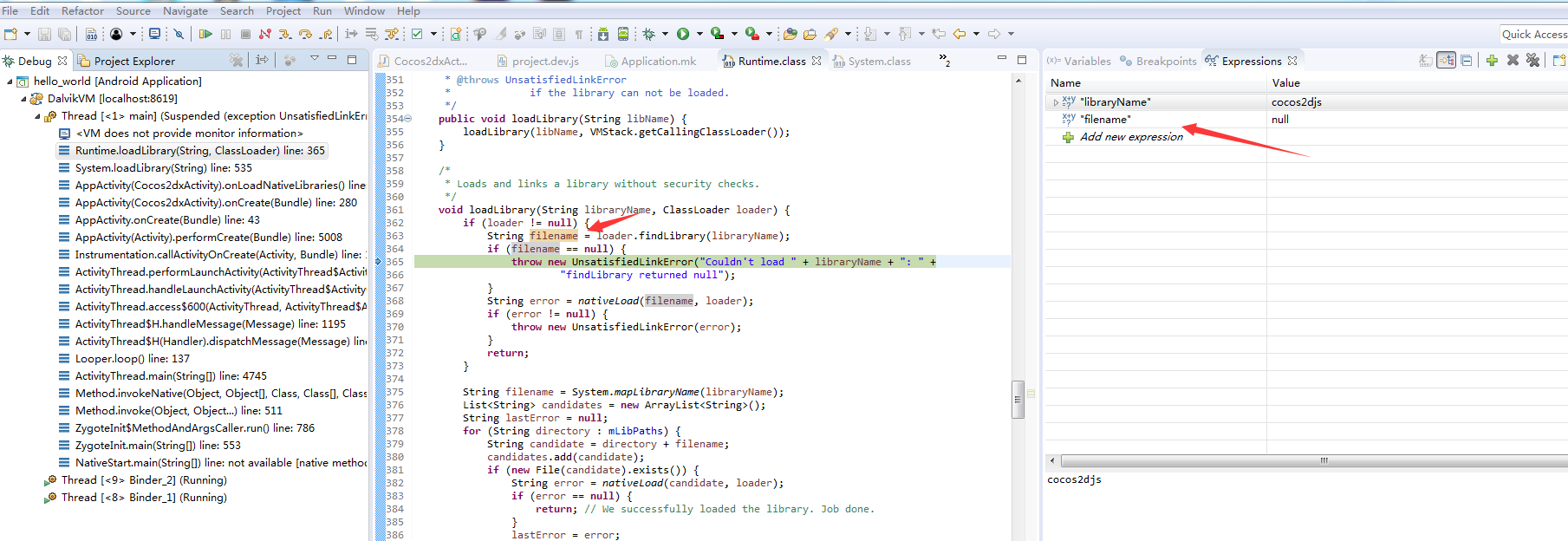The width and height of the screenshot is (1568, 541).
Task: Click the green Run launch icon
Action: click(683, 34)
